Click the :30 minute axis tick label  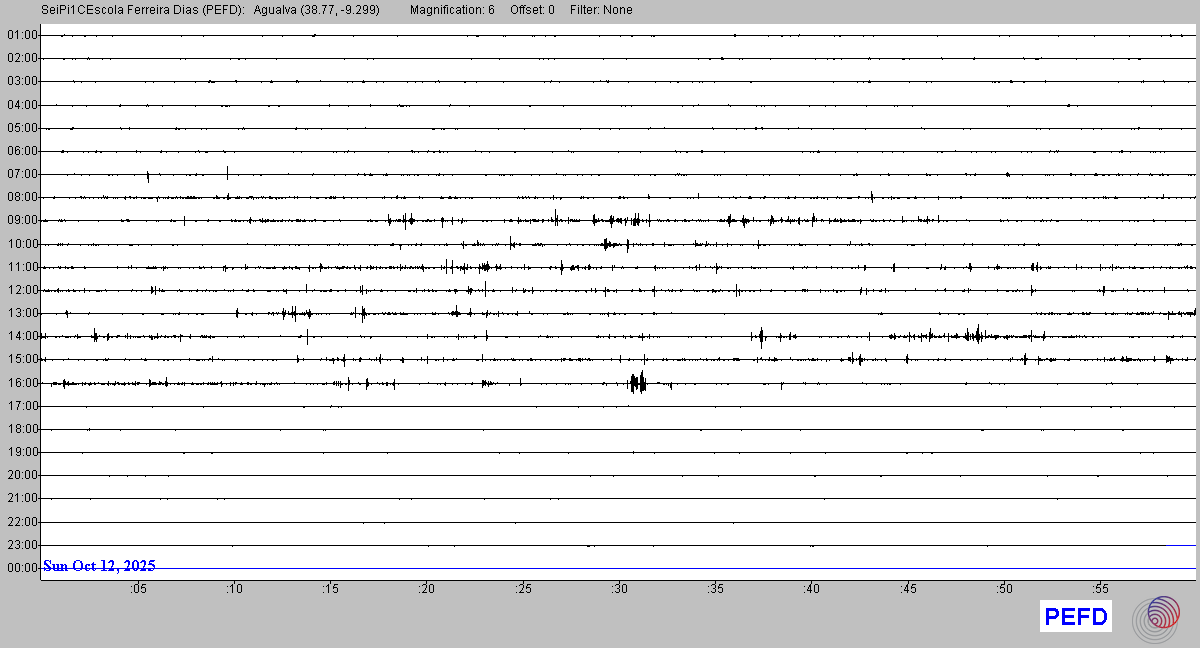coord(619,589)
